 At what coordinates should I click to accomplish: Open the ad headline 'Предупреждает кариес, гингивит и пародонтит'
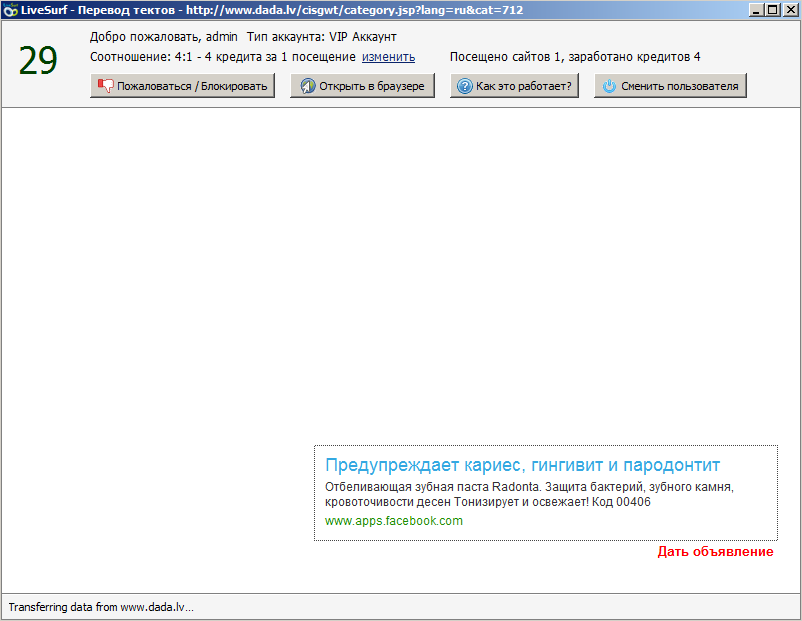pos(522,465)
